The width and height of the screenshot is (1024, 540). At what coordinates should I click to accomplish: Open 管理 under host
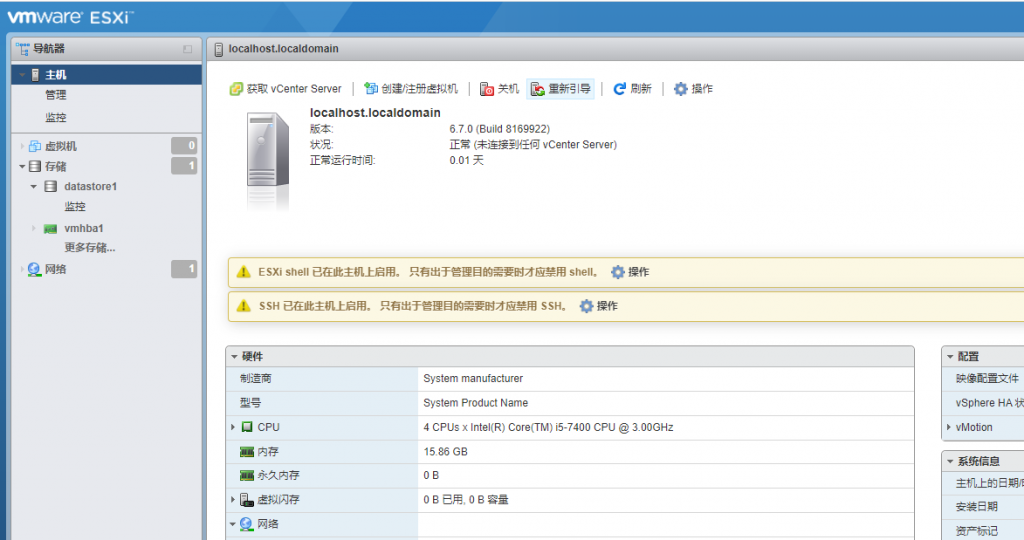pyautogui.click(x=56, y=95)
